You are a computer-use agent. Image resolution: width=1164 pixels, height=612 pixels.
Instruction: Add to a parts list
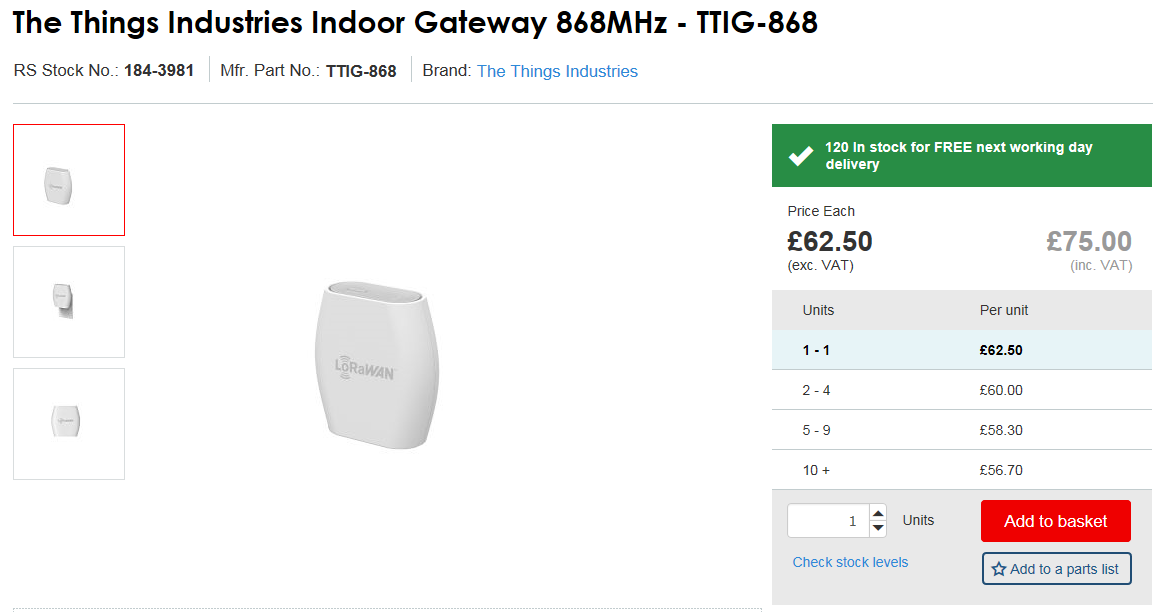(1056, 569)
